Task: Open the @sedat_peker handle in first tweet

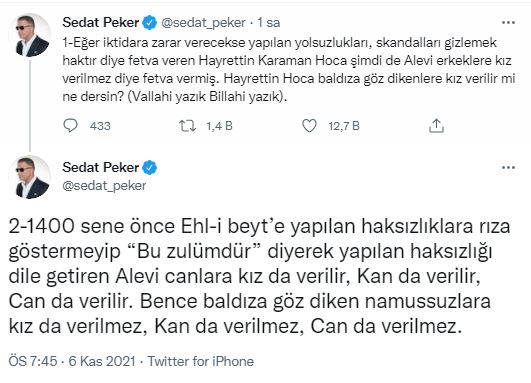Action: [x=203, y=23]
